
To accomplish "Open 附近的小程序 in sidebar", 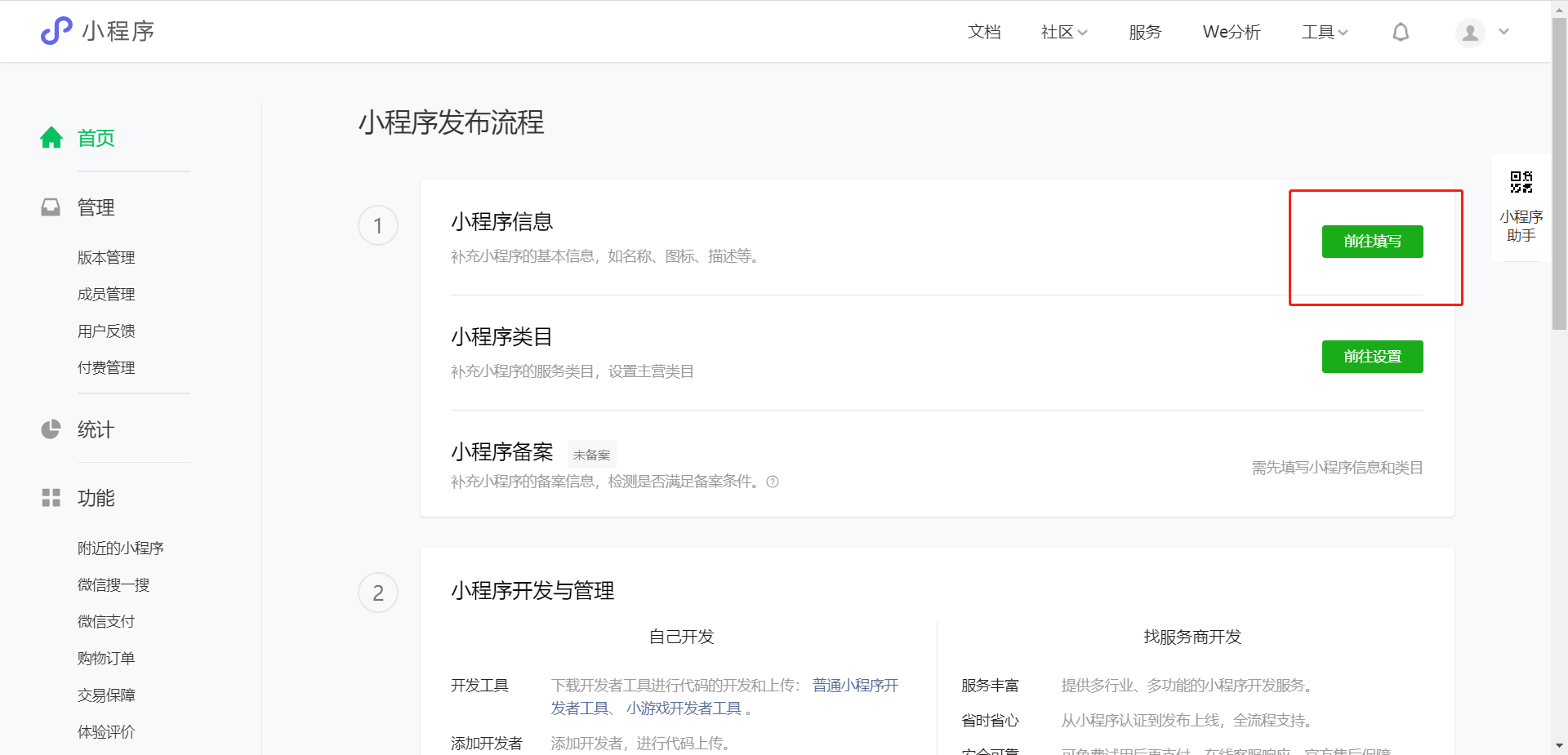I will (x=121, y=548).
